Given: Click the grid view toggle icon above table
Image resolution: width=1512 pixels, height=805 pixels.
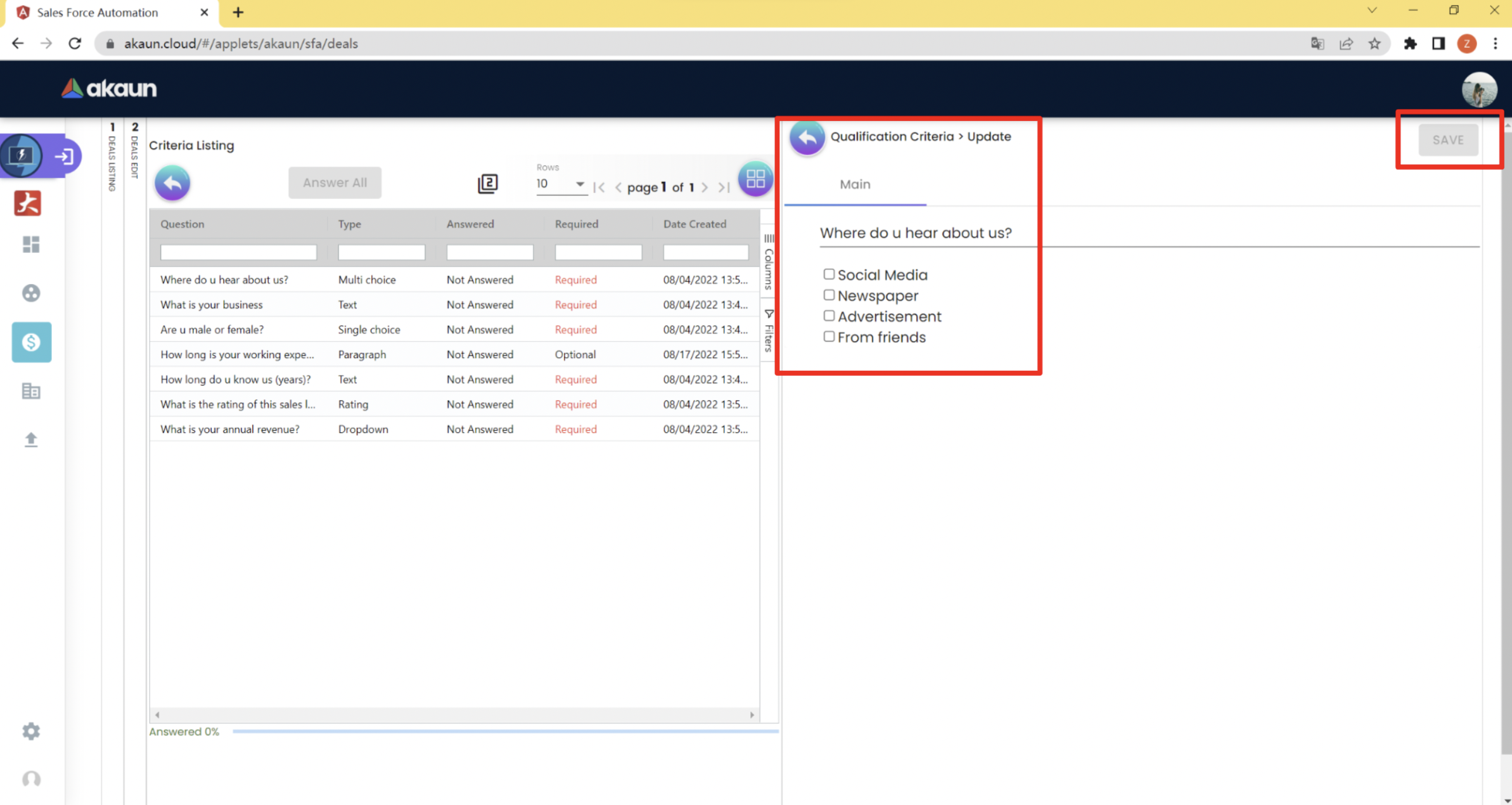Looking at the screenshot, I should [755, 179].
